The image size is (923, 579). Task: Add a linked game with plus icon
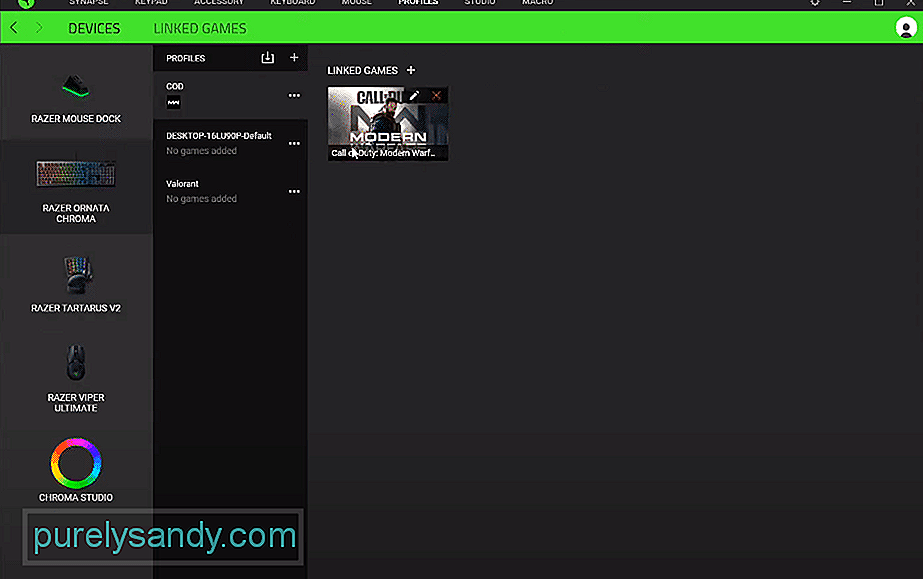tap(411, 70)
